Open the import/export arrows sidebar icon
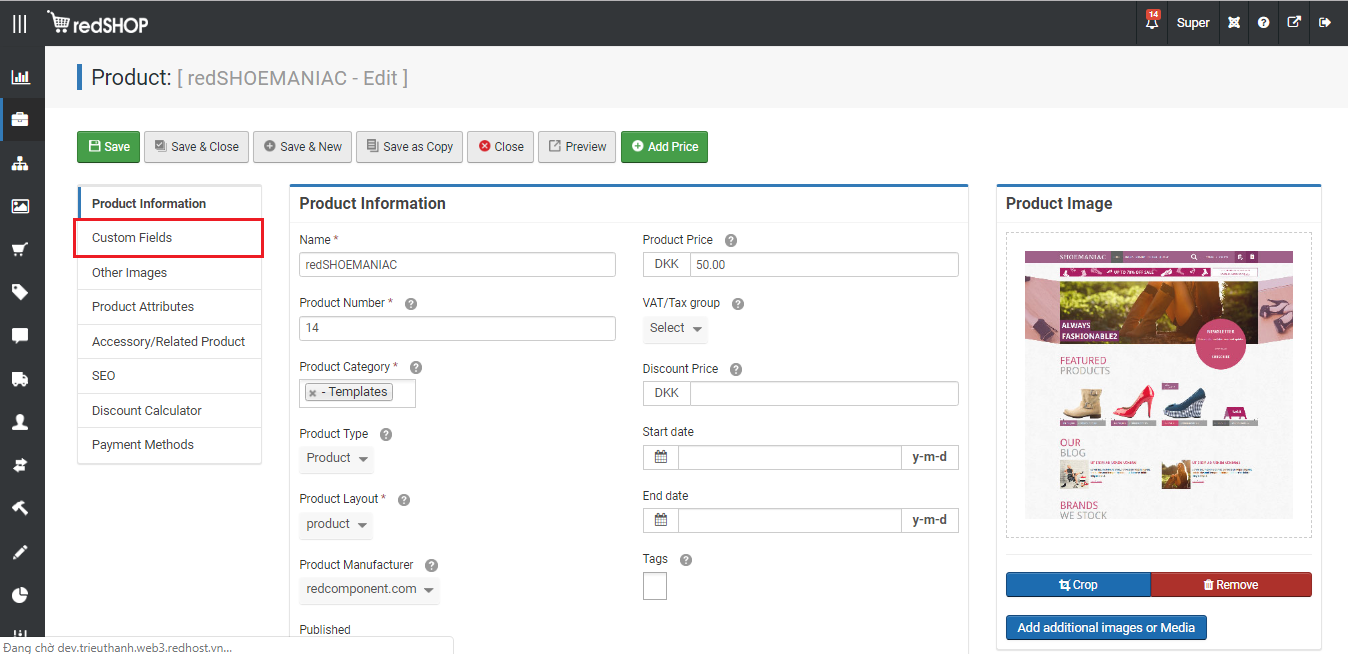The height and width of the screenshot is (654, 1348). point(20,465)
